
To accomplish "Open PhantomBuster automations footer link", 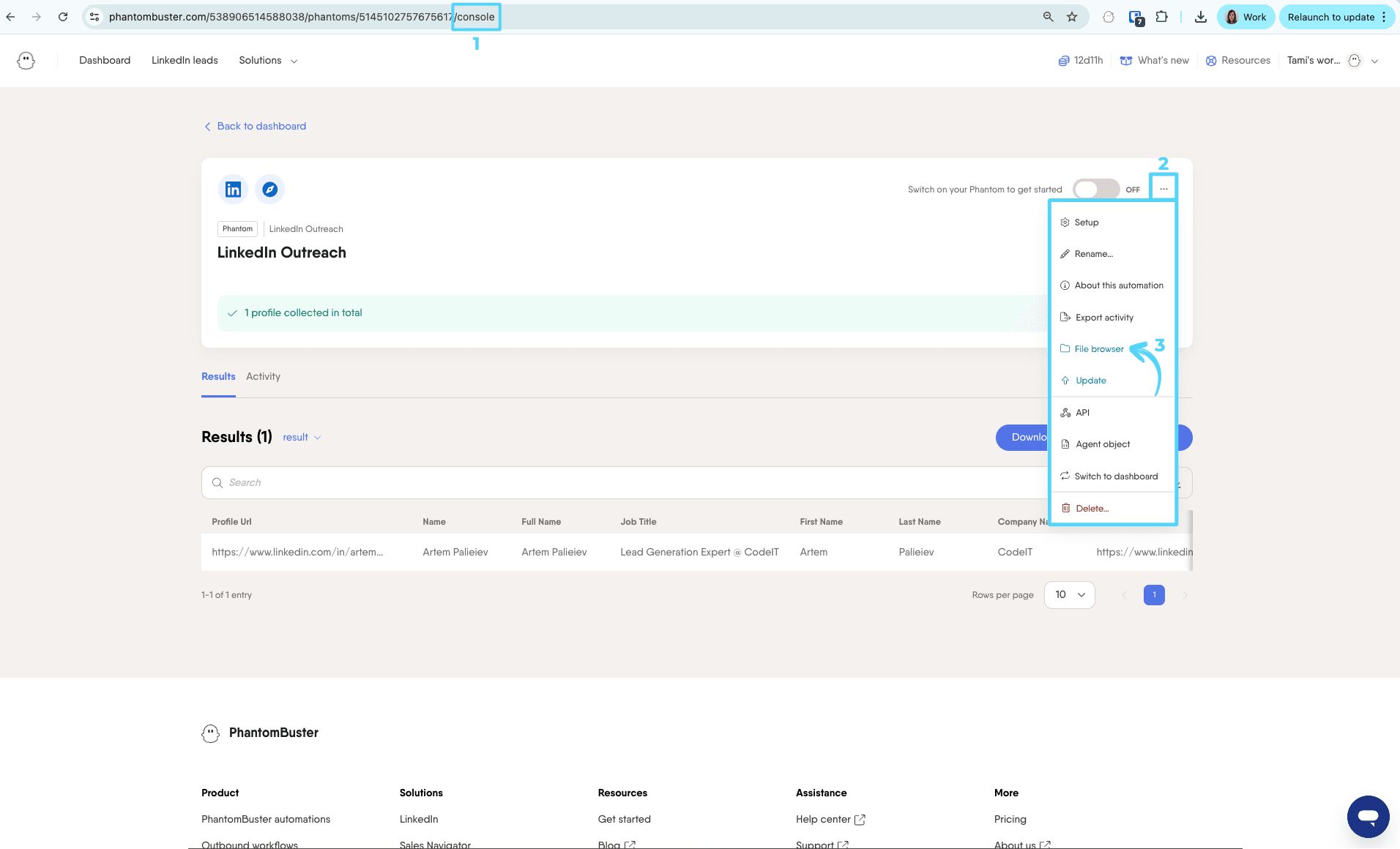I will pos(266,820).
